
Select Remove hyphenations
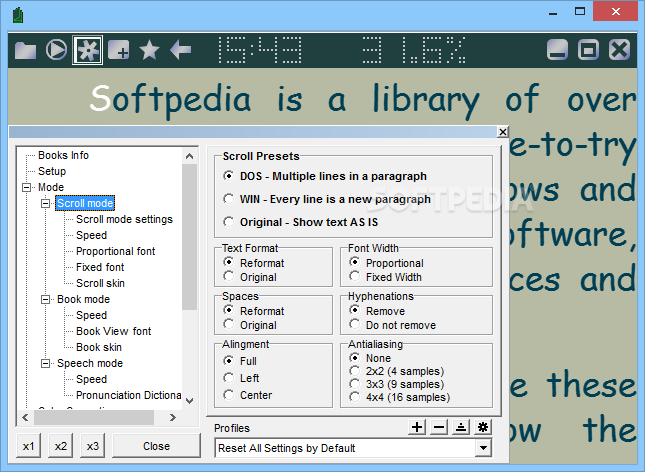click(x=377, y=311)
